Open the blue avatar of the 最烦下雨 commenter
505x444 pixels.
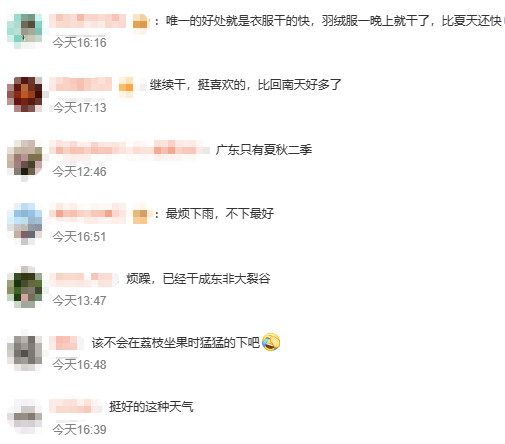(x=25, y=223)
